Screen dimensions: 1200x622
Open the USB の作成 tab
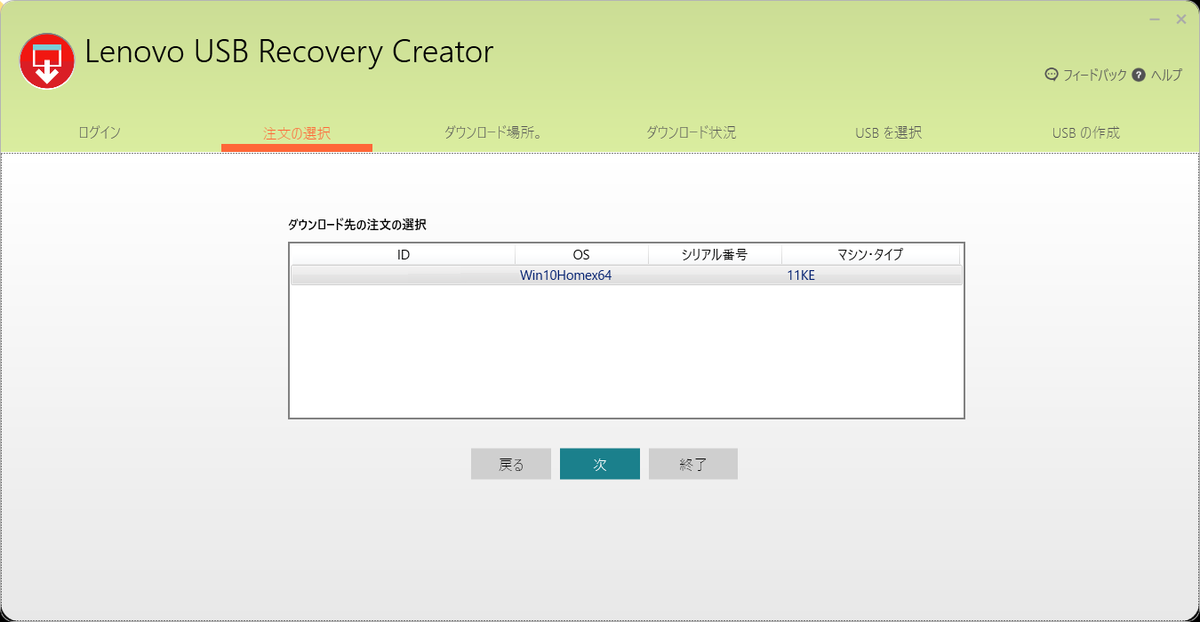(1085, 131)
